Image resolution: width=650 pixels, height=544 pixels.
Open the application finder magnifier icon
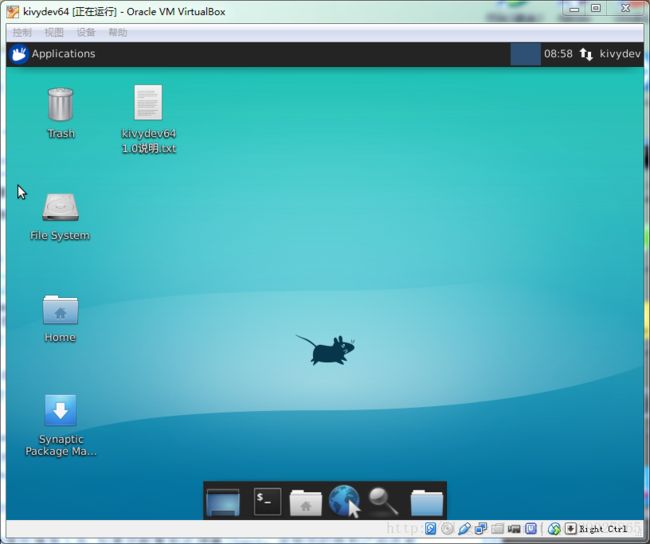click(x=383, y=501)
